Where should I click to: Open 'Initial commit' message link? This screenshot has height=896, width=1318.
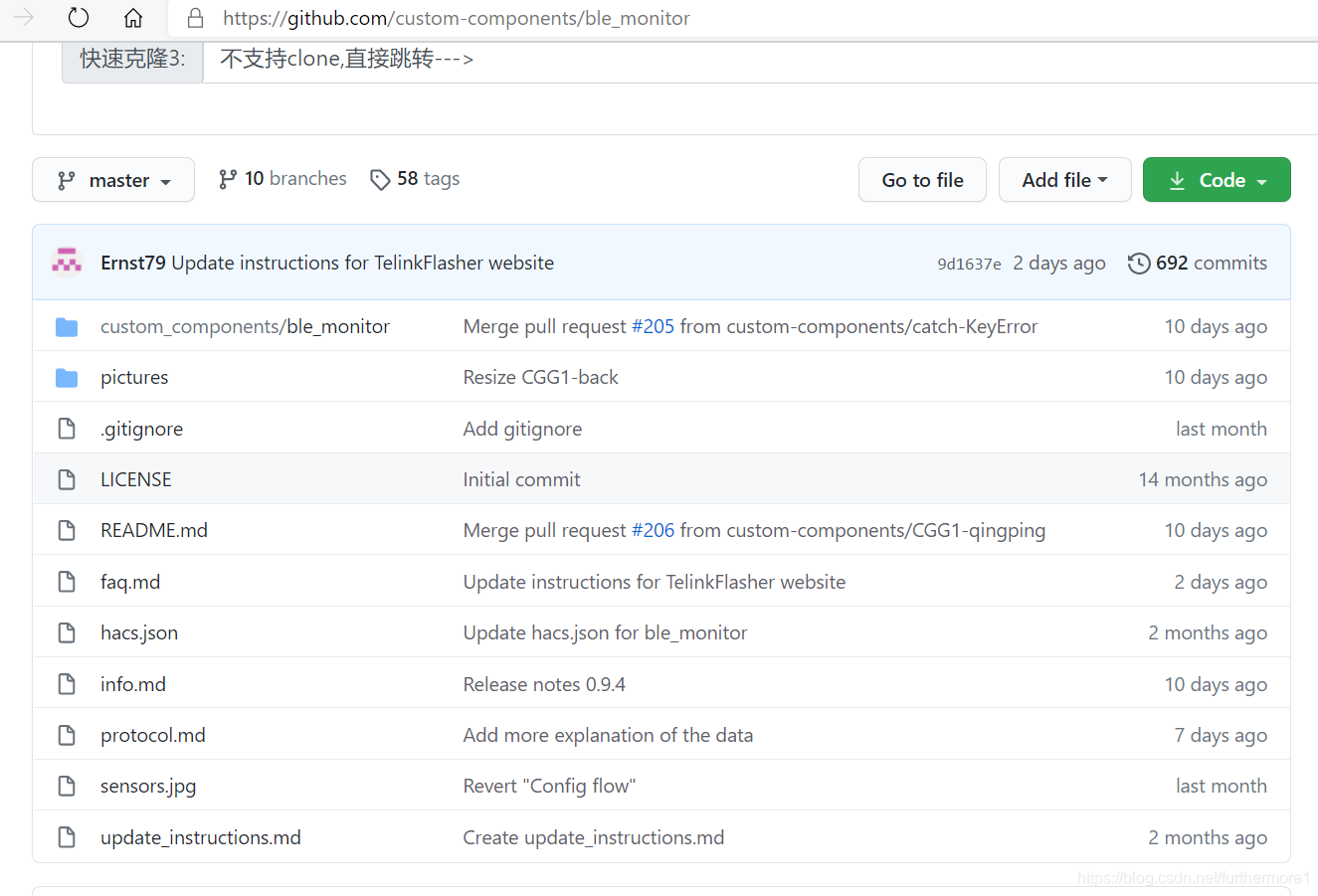point(521,479)
